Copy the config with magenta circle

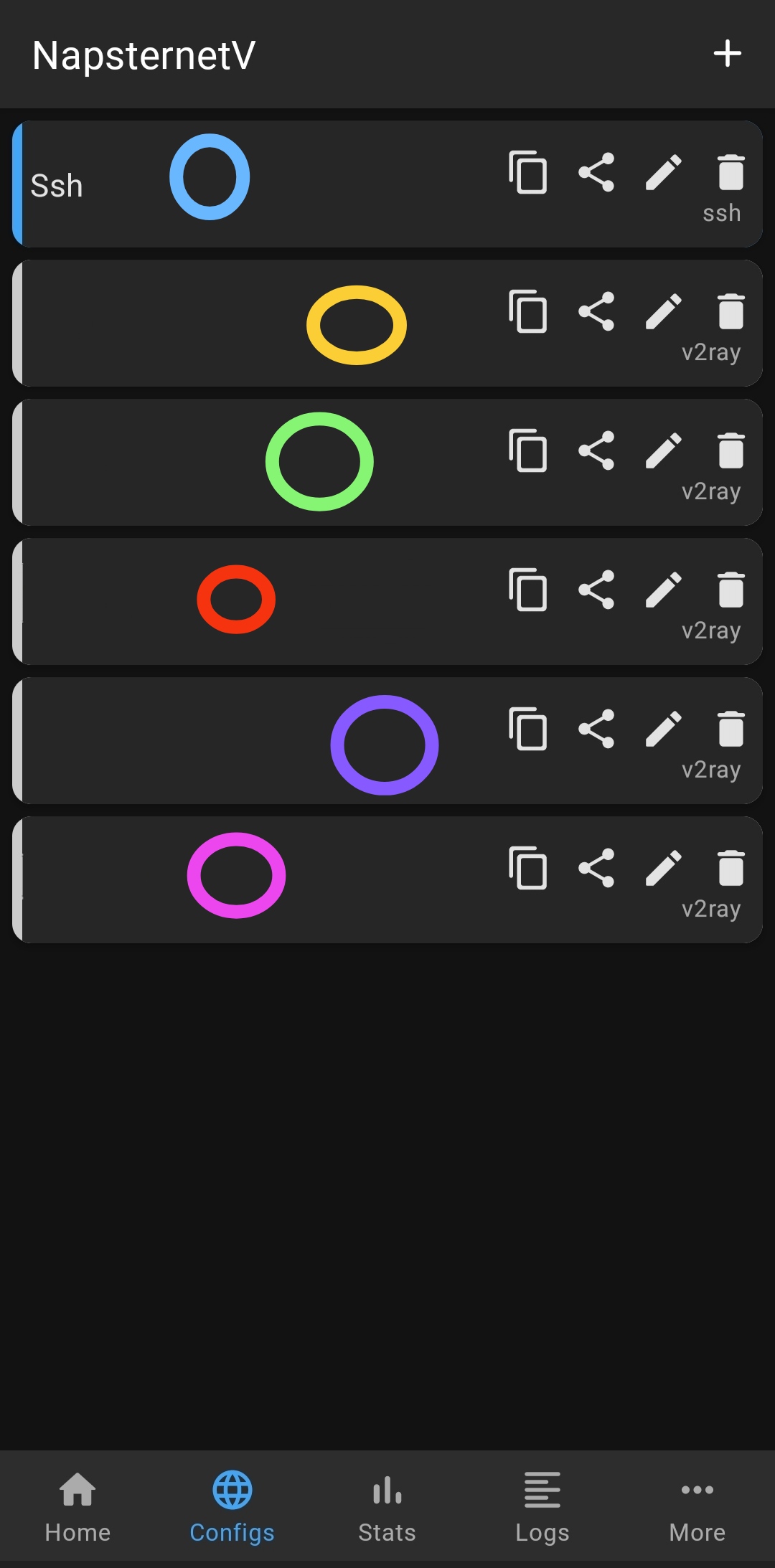point(528,868)
